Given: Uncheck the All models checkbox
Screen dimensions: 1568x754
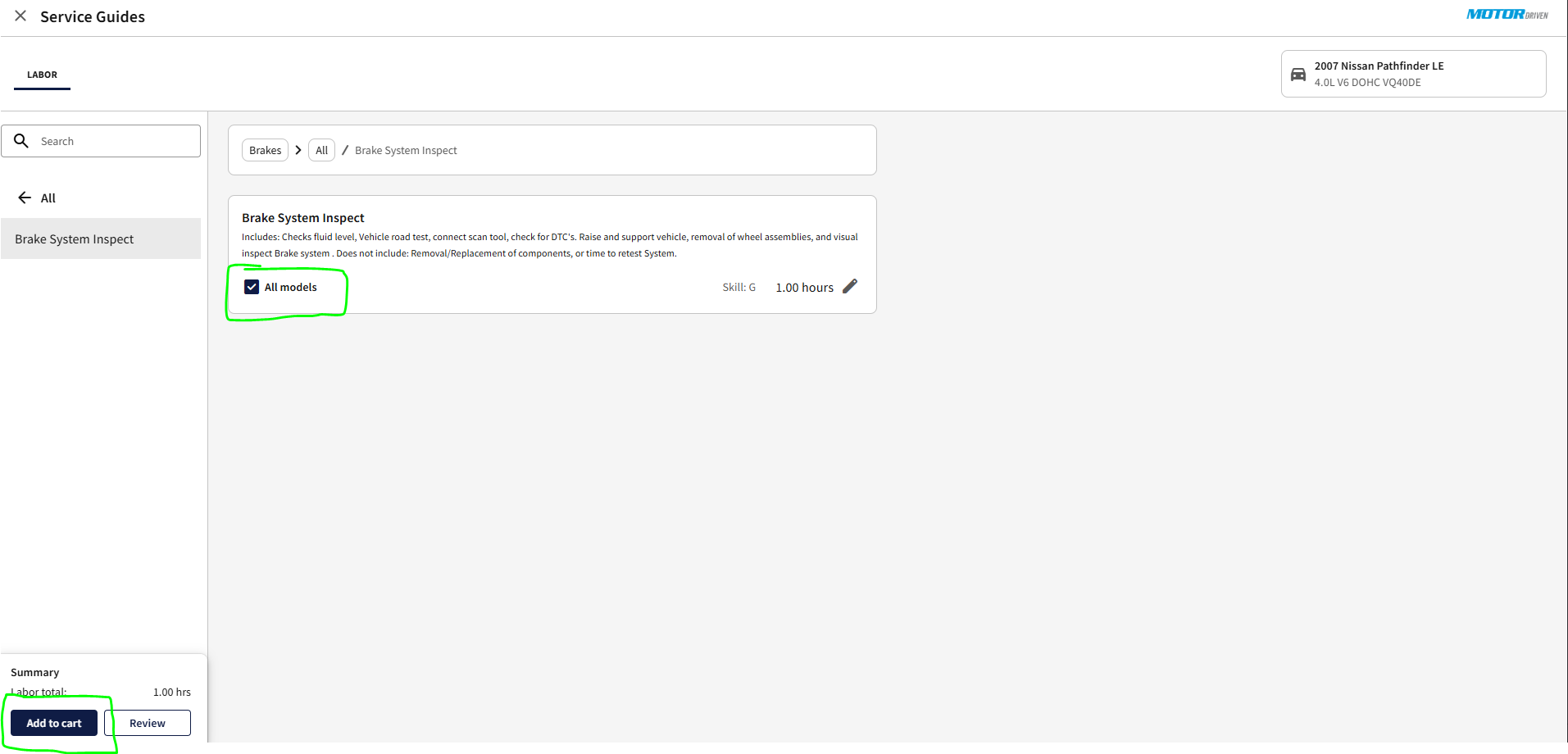Looking at the screenshot, I should (x=252, y=287).
